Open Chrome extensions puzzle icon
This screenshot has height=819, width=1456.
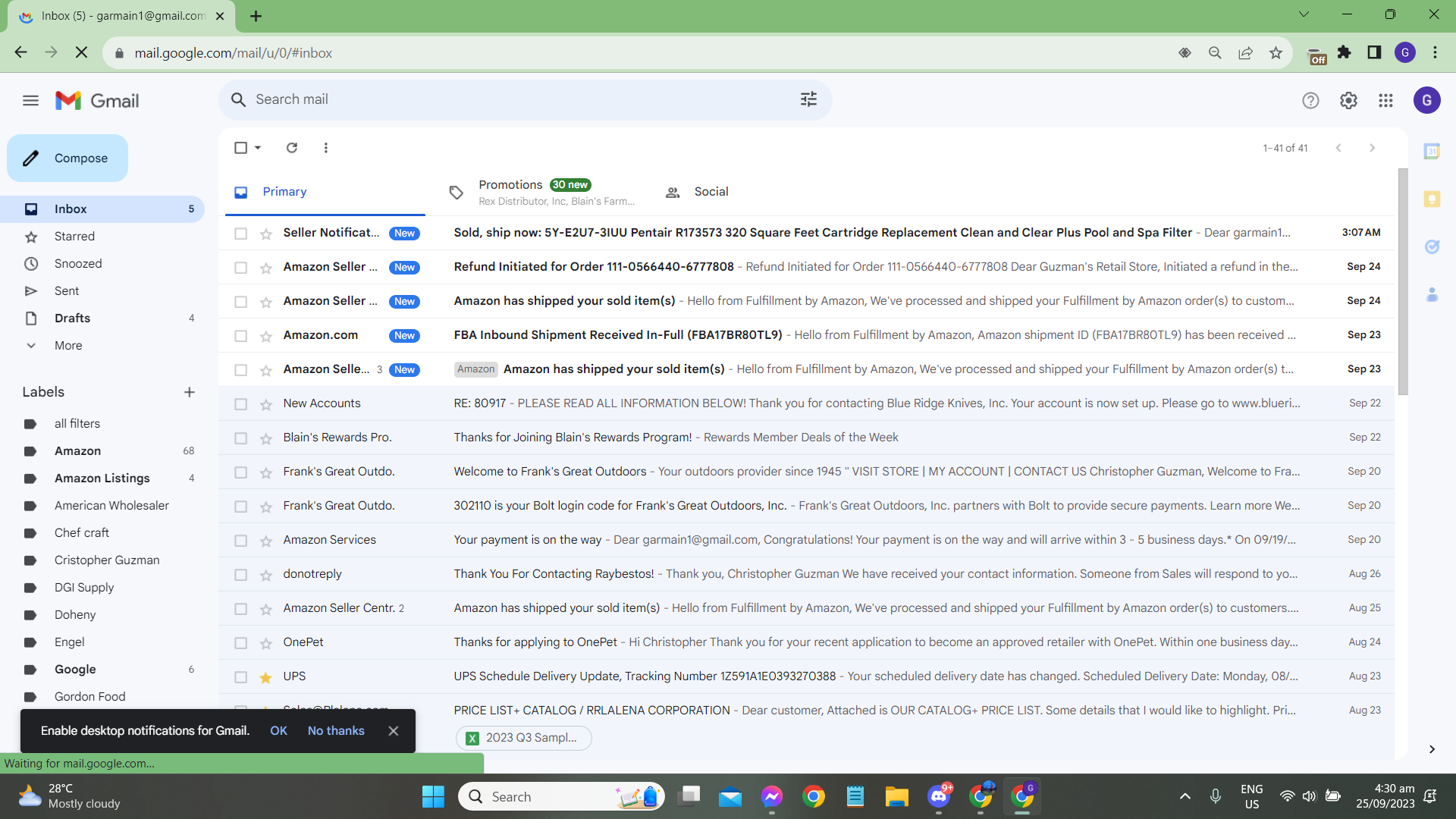click(1344, 52)
